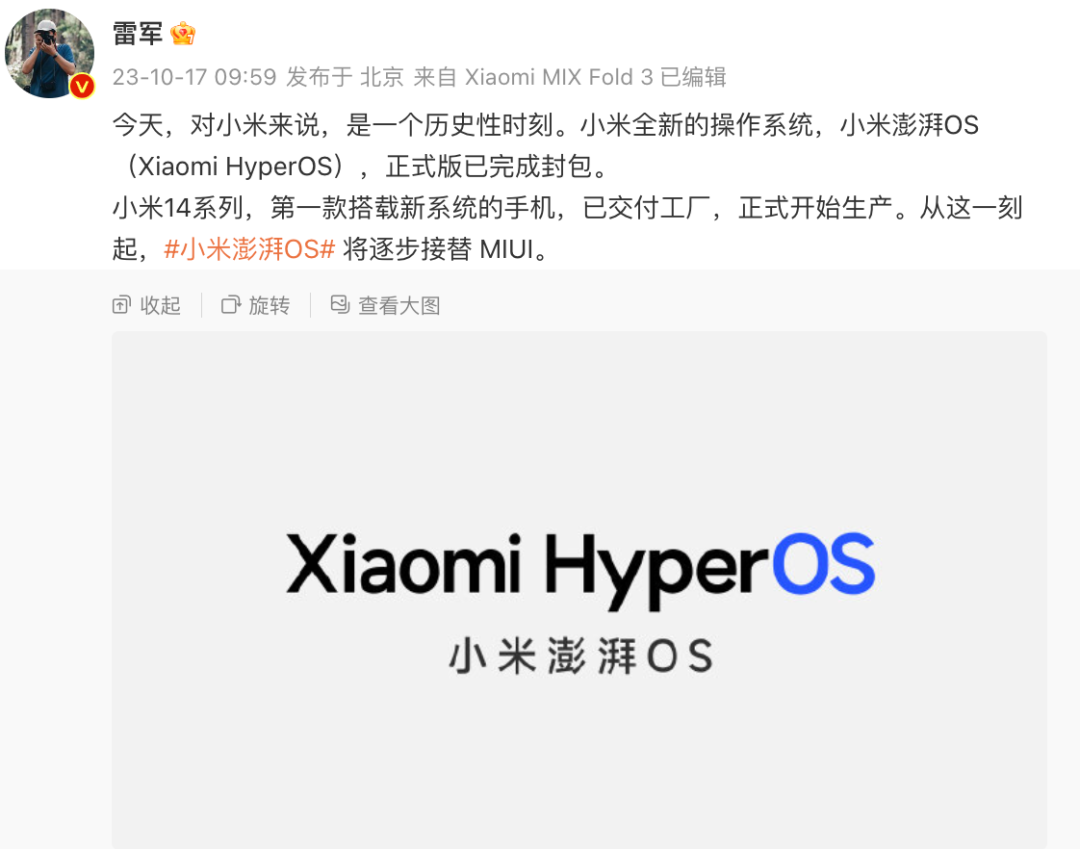Click the Xiaomi MIX Fold 3 source link
The width and height of the screenshot is (1080, 849).
coord(559,76)
